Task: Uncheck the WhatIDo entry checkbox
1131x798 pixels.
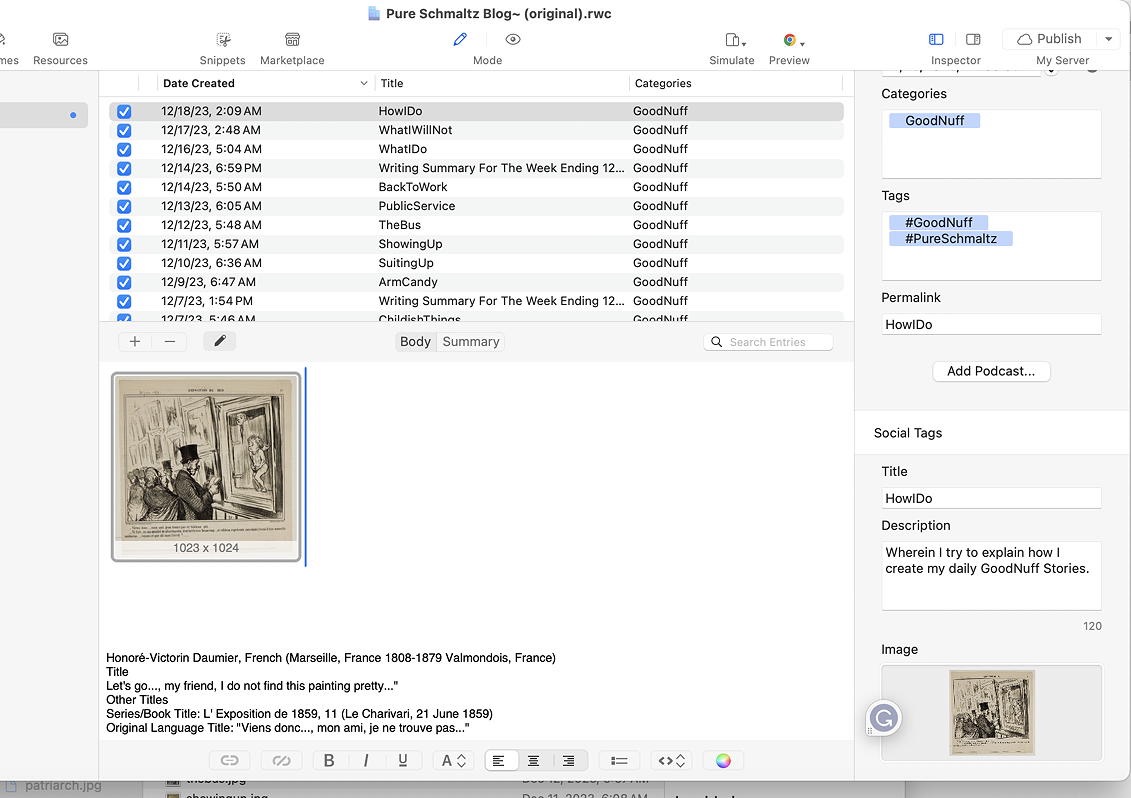Action: (124, 149)
